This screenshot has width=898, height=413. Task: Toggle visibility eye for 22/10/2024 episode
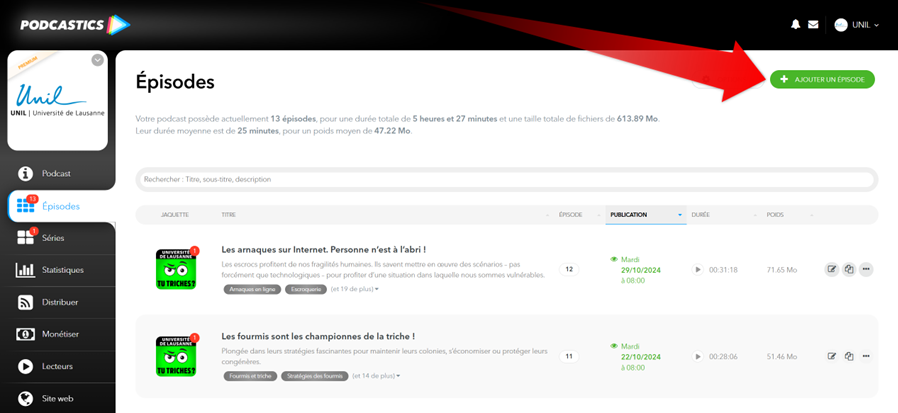point(615,346)
